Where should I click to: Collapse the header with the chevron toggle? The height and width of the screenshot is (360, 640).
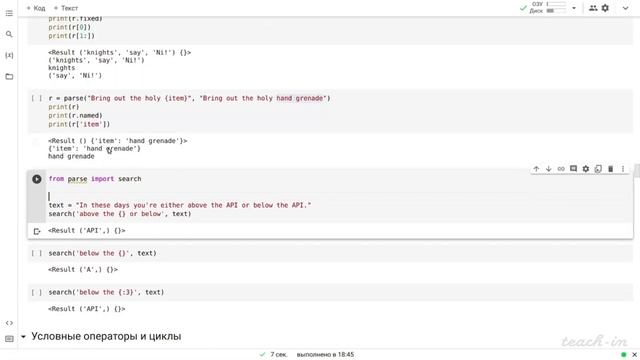(625, 8)
